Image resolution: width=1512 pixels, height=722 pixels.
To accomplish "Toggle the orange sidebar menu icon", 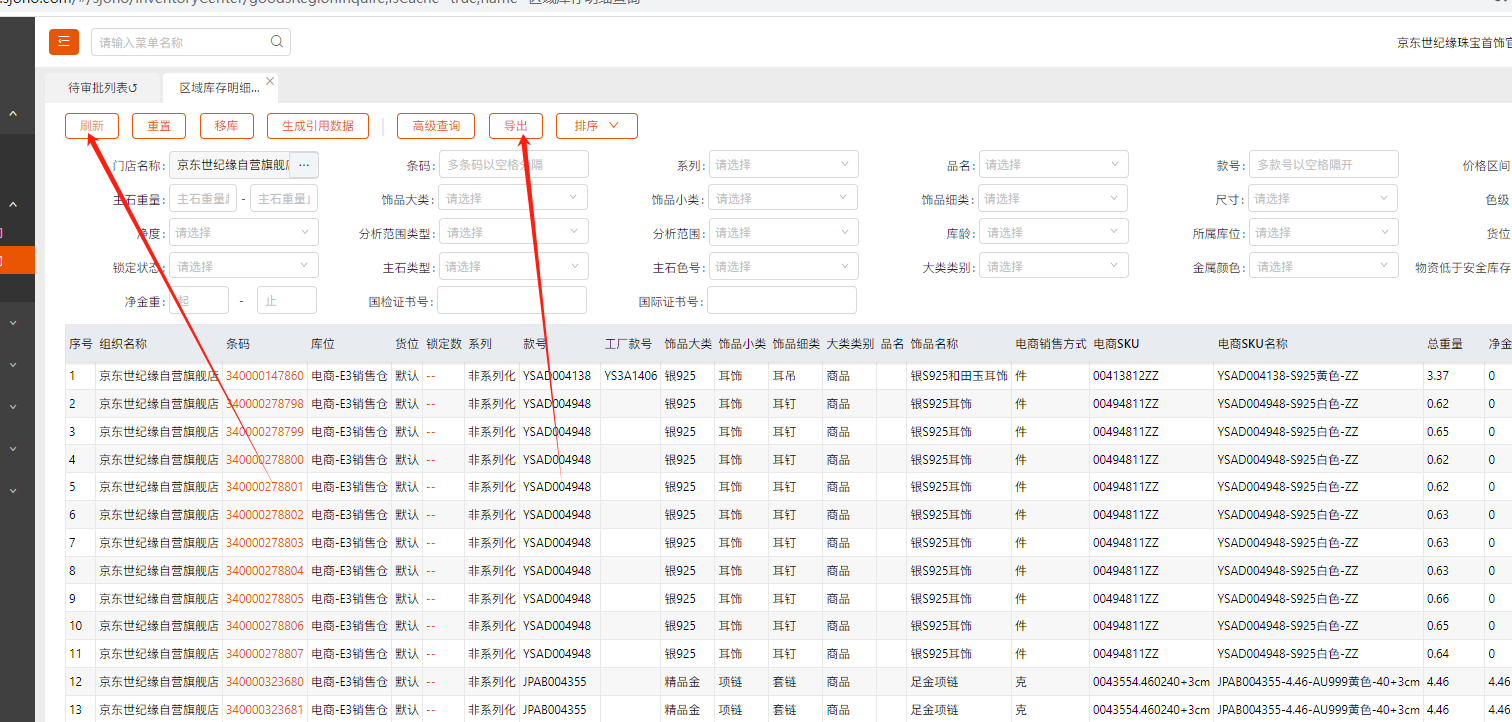I will 63,42.
